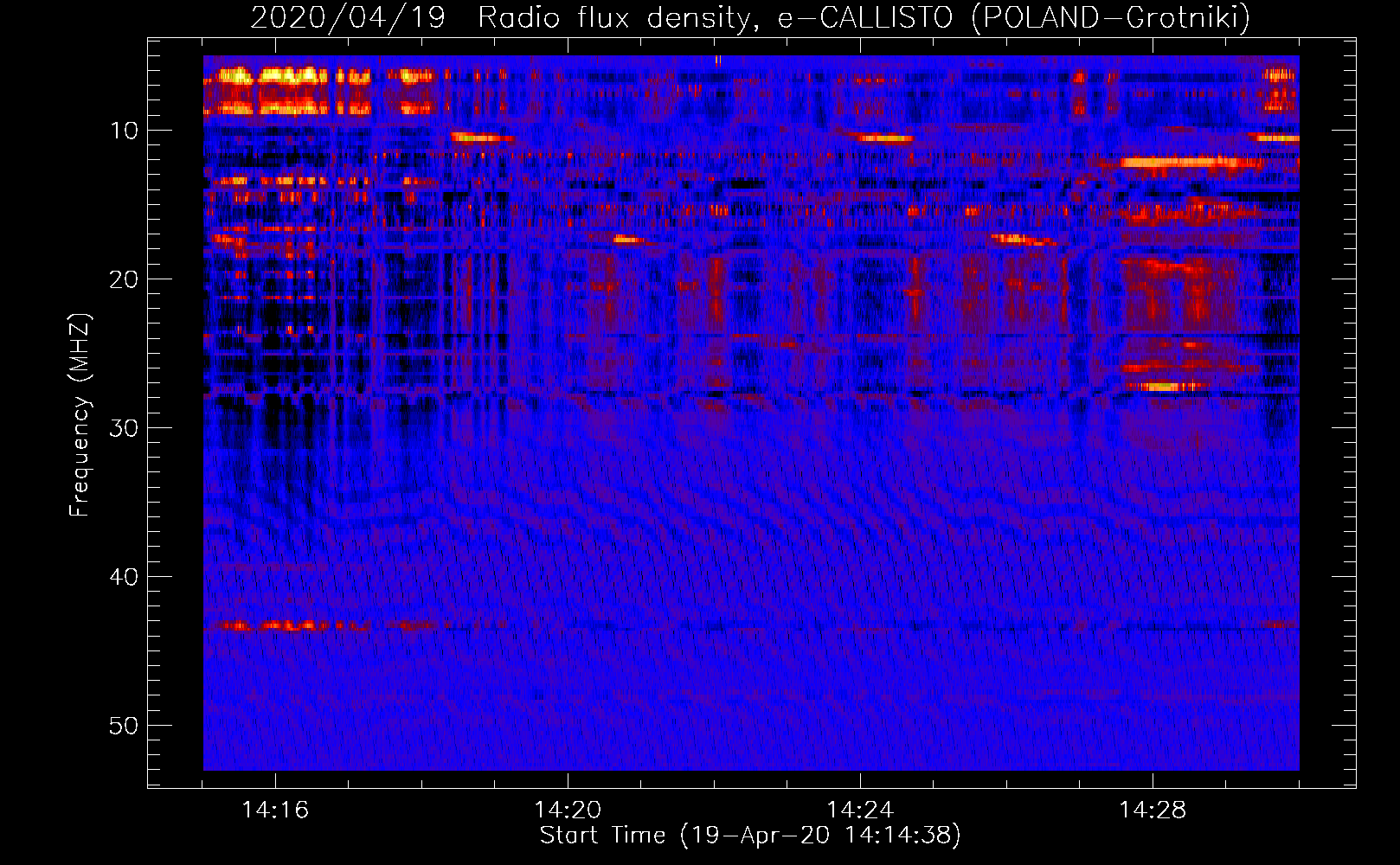Click the 50 MHz frequency tick label

pyautogui.click(x=125, y=726)
